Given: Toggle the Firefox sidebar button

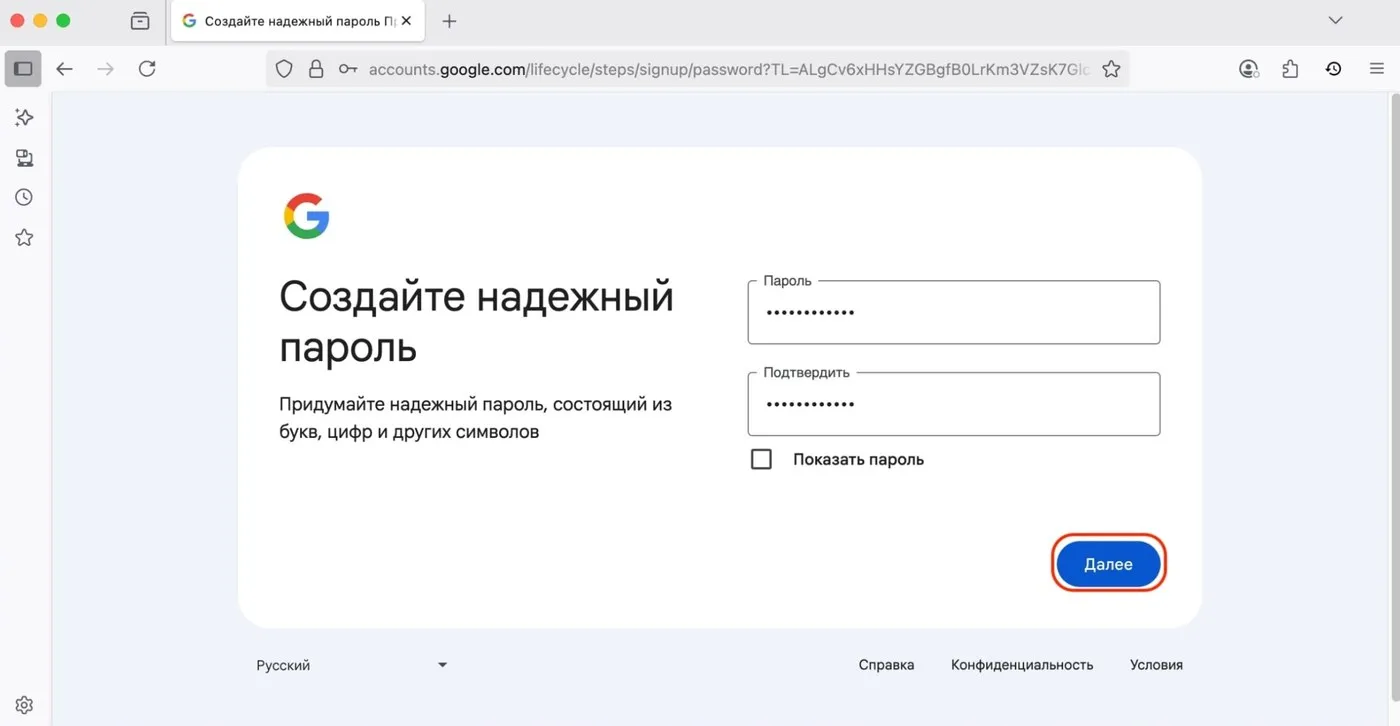Looking at the screenshot, I should click(x=23, y=69).
